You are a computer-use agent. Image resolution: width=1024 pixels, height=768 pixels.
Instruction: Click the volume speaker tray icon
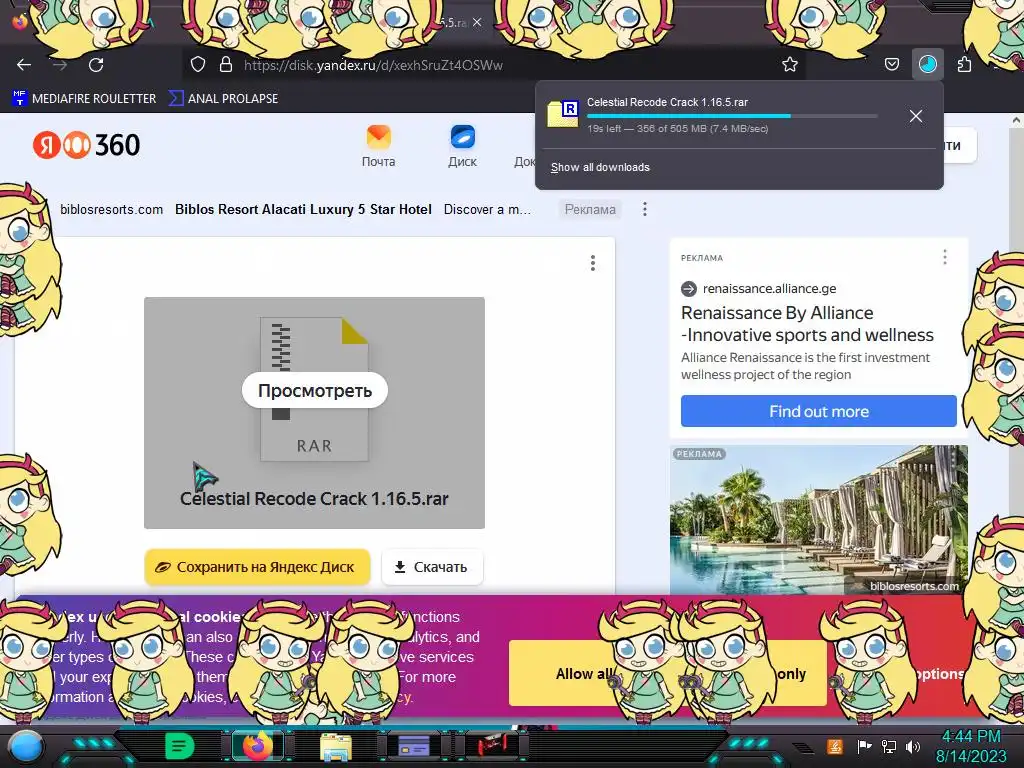[913, 746]
